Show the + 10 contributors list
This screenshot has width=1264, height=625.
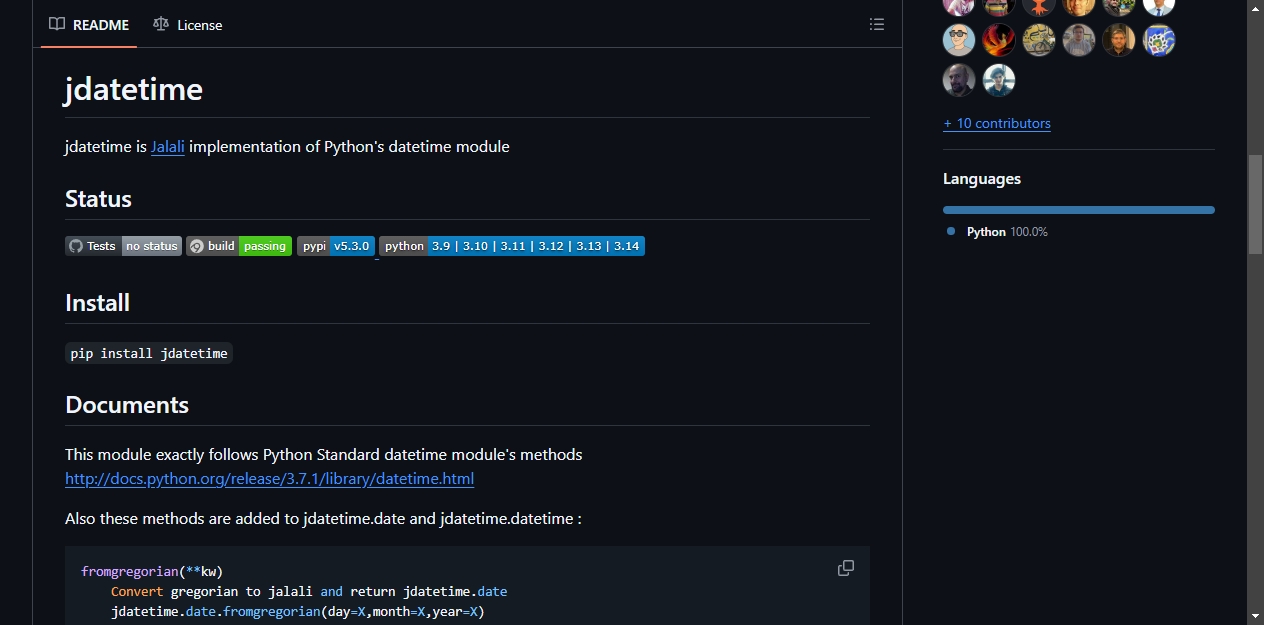997,124
